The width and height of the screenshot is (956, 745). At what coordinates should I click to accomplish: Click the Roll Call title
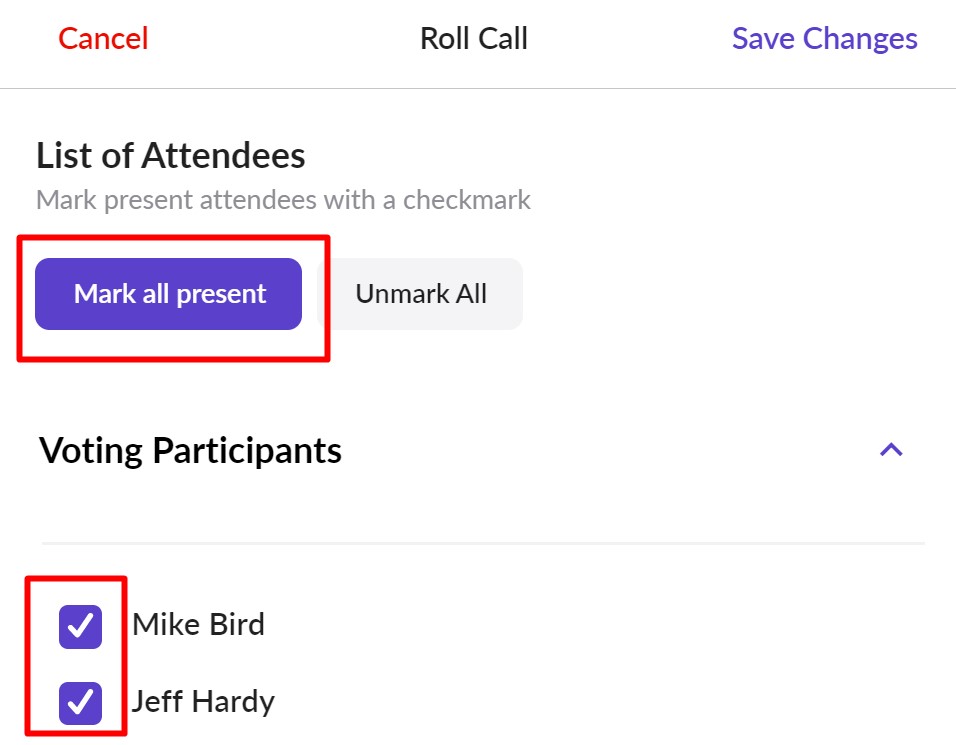(474, 39)
